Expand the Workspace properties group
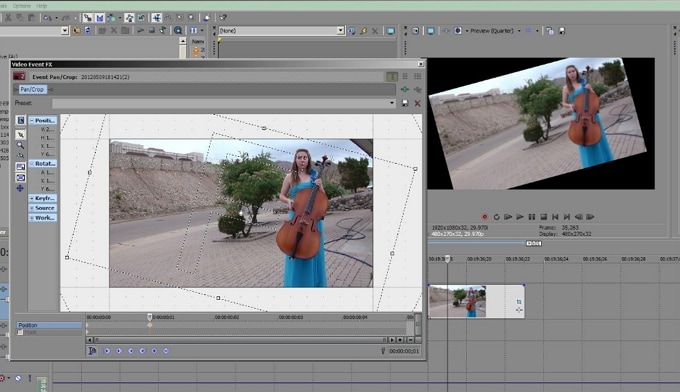This screenshot has width=680, height=392. click(32, 218)
